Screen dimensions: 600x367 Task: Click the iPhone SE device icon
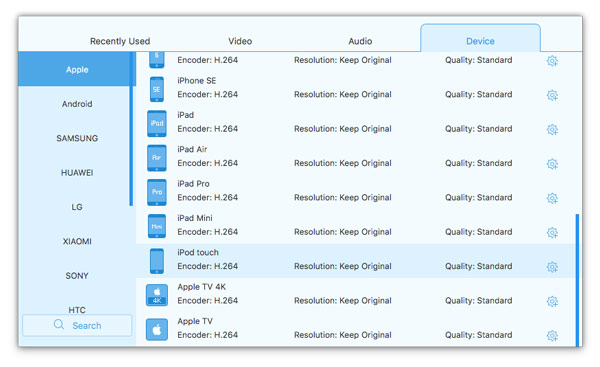click(x=157, y=89)
